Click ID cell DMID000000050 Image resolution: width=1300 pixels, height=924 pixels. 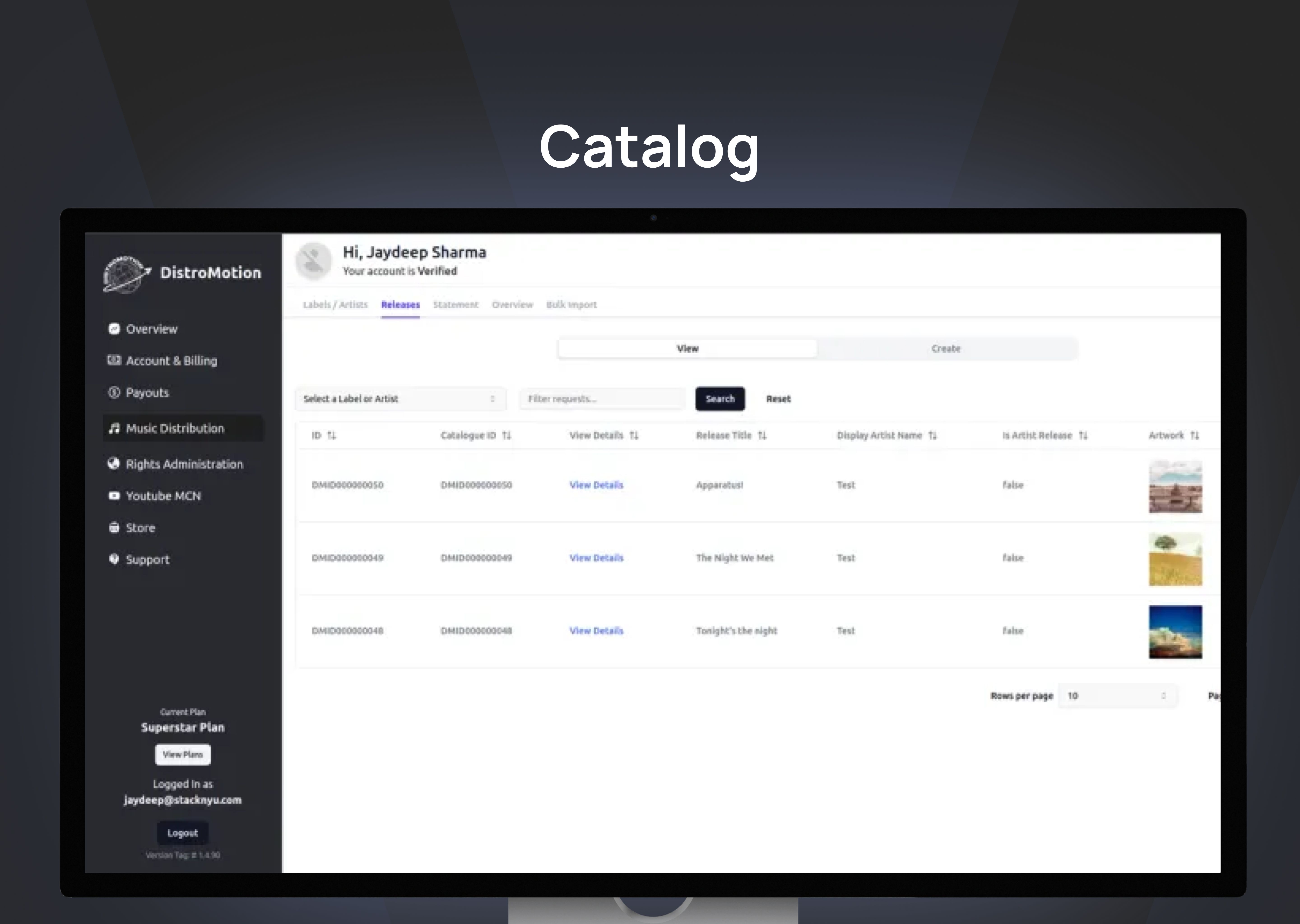(348, 485)
